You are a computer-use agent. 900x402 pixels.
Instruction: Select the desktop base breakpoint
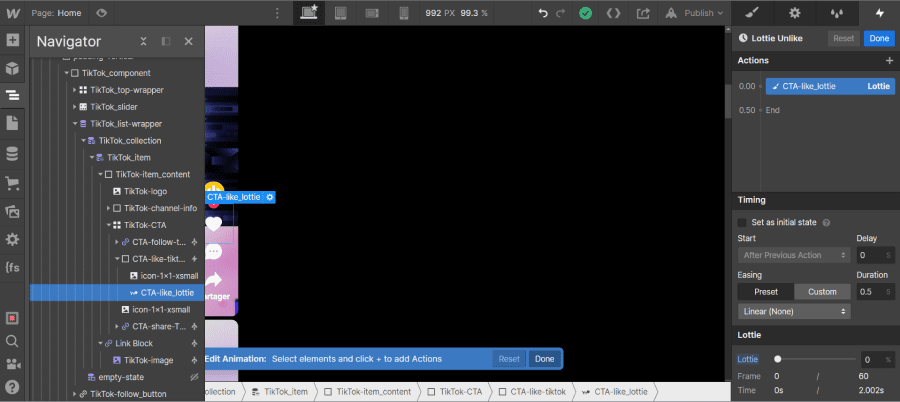coord(309,13)
